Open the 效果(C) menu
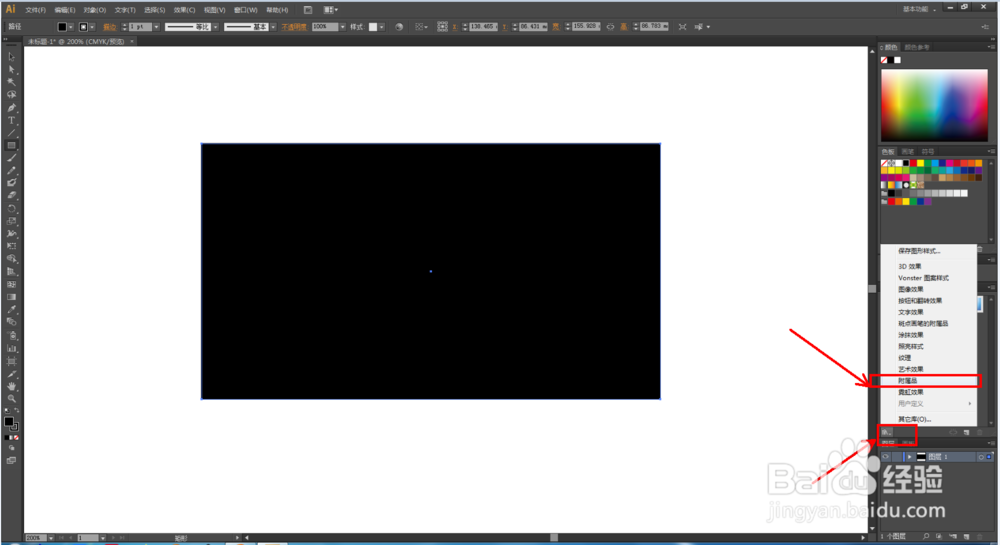This screenshot has width=1000, height=545. (184, 10)
